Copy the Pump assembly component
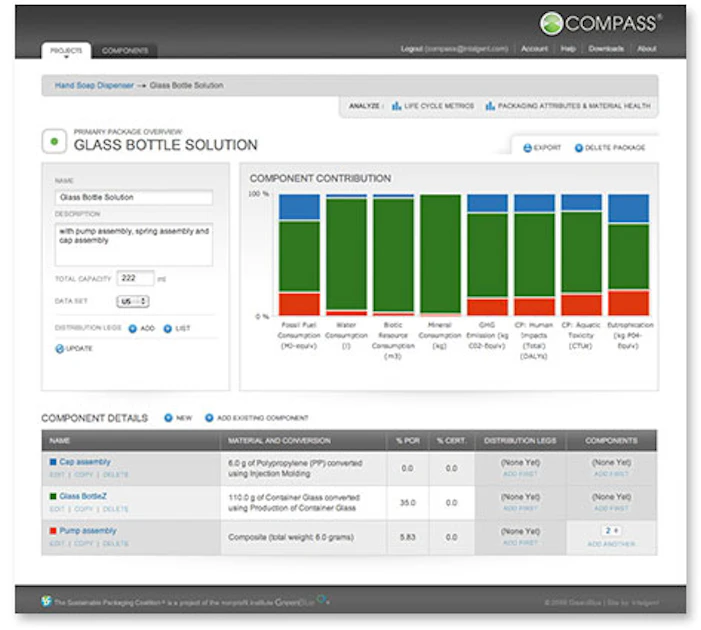The height and width of the screenshot is (630, 701). 84,544
